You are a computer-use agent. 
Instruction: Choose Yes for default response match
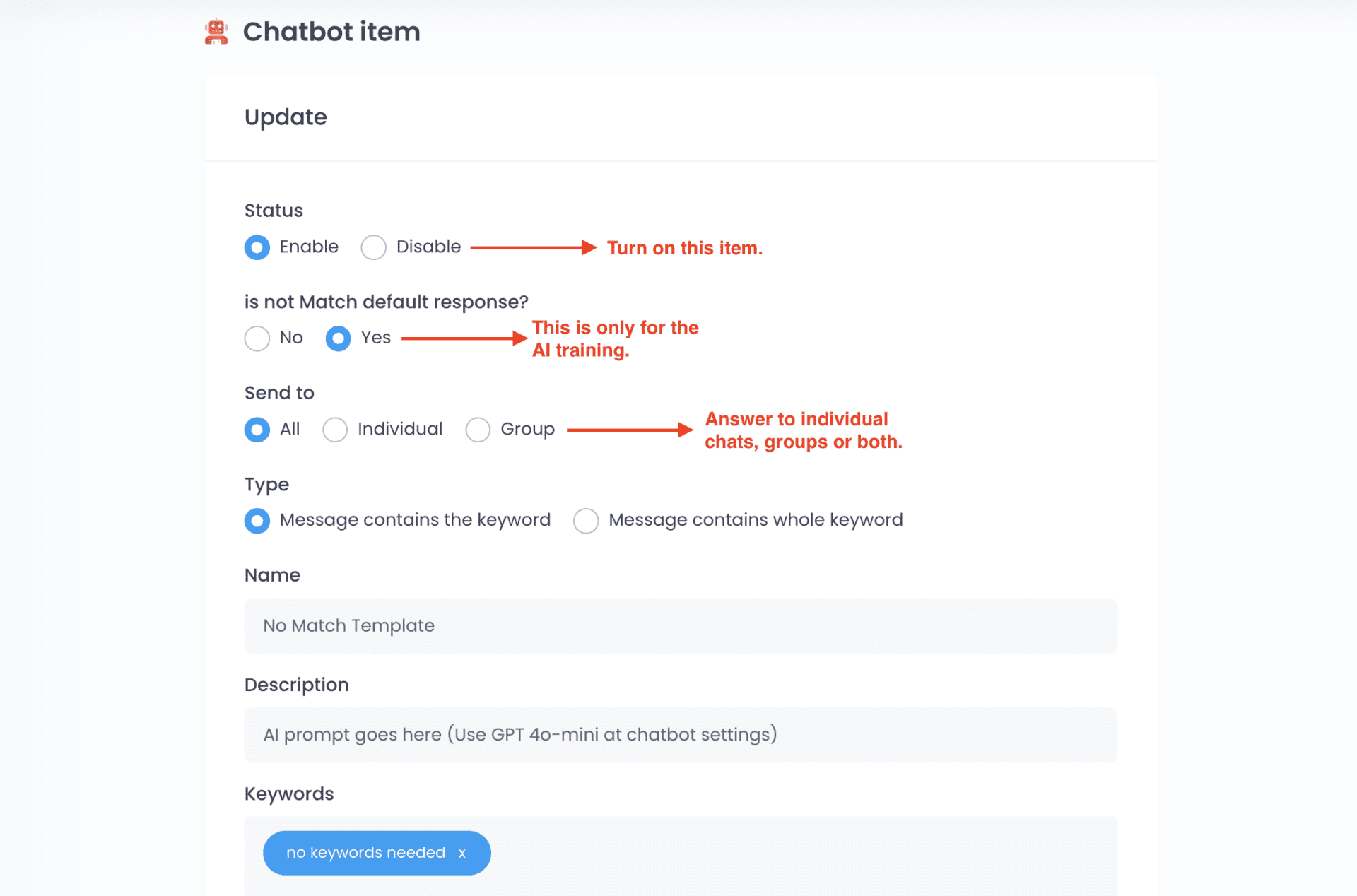click(x=339, y=338)
